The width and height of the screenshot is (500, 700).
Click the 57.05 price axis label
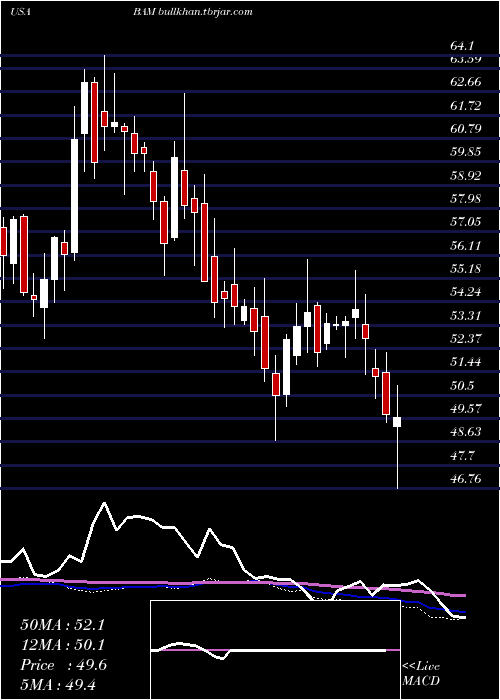(466, 222)
